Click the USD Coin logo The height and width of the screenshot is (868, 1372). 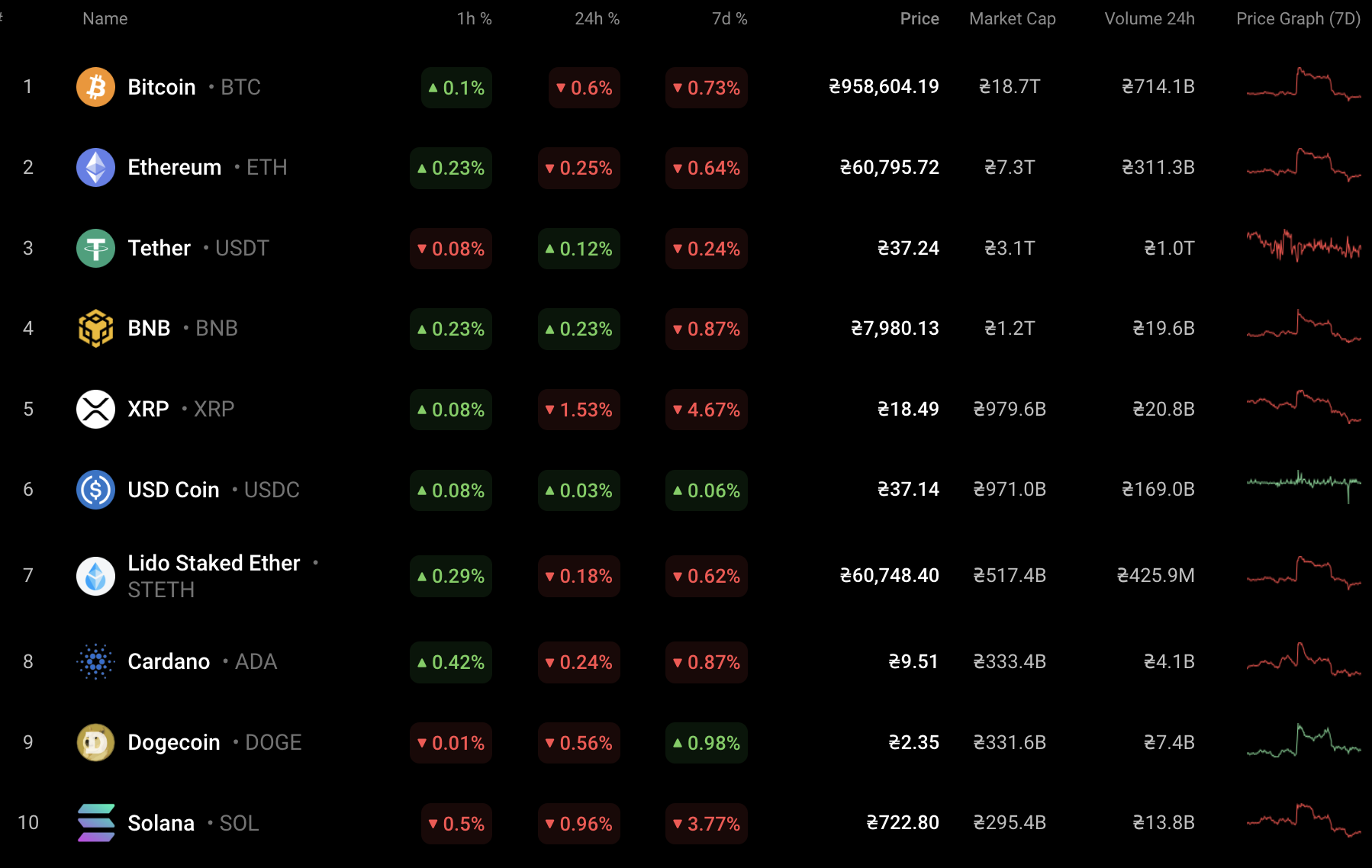point(95,490)
